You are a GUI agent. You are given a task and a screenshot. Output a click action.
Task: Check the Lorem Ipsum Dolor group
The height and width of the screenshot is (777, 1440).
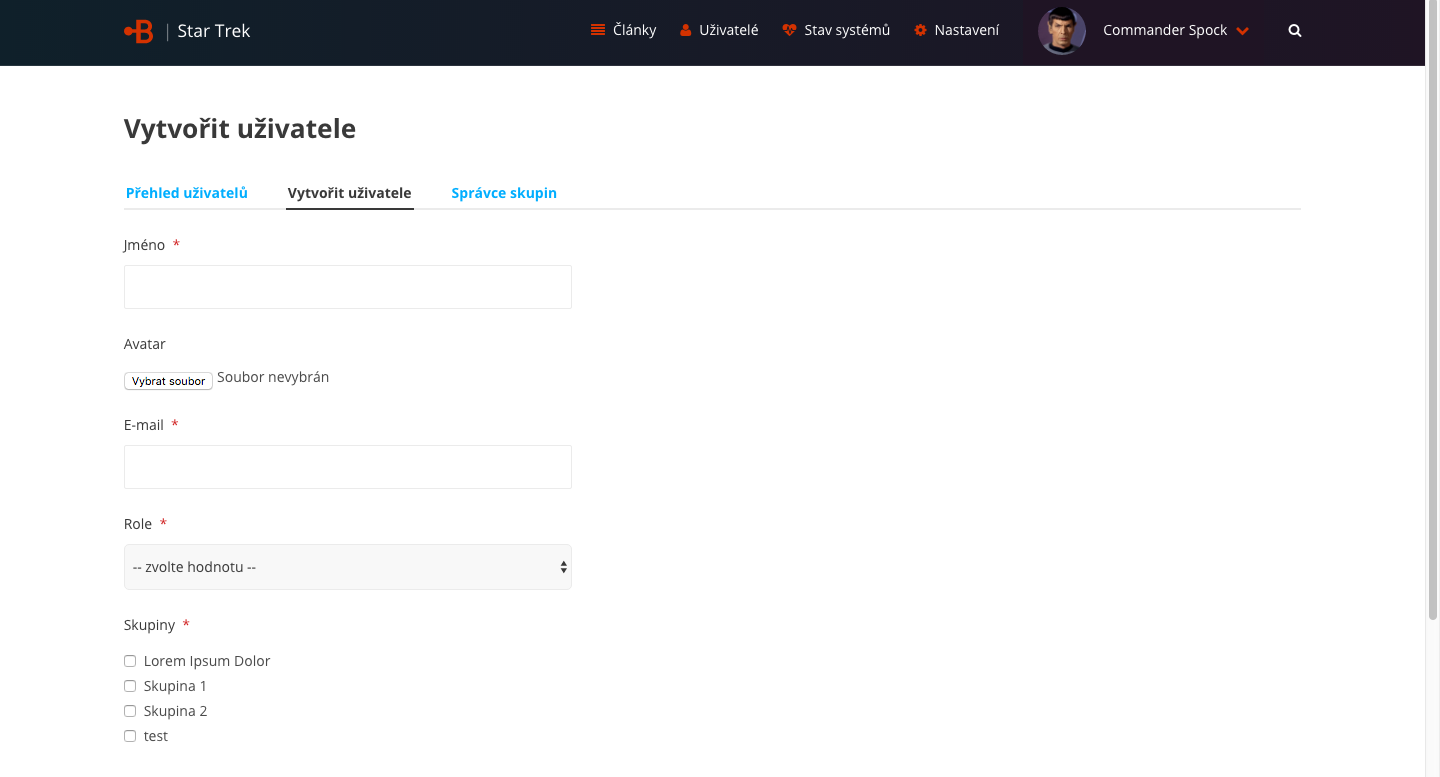(x=130, y=661)
